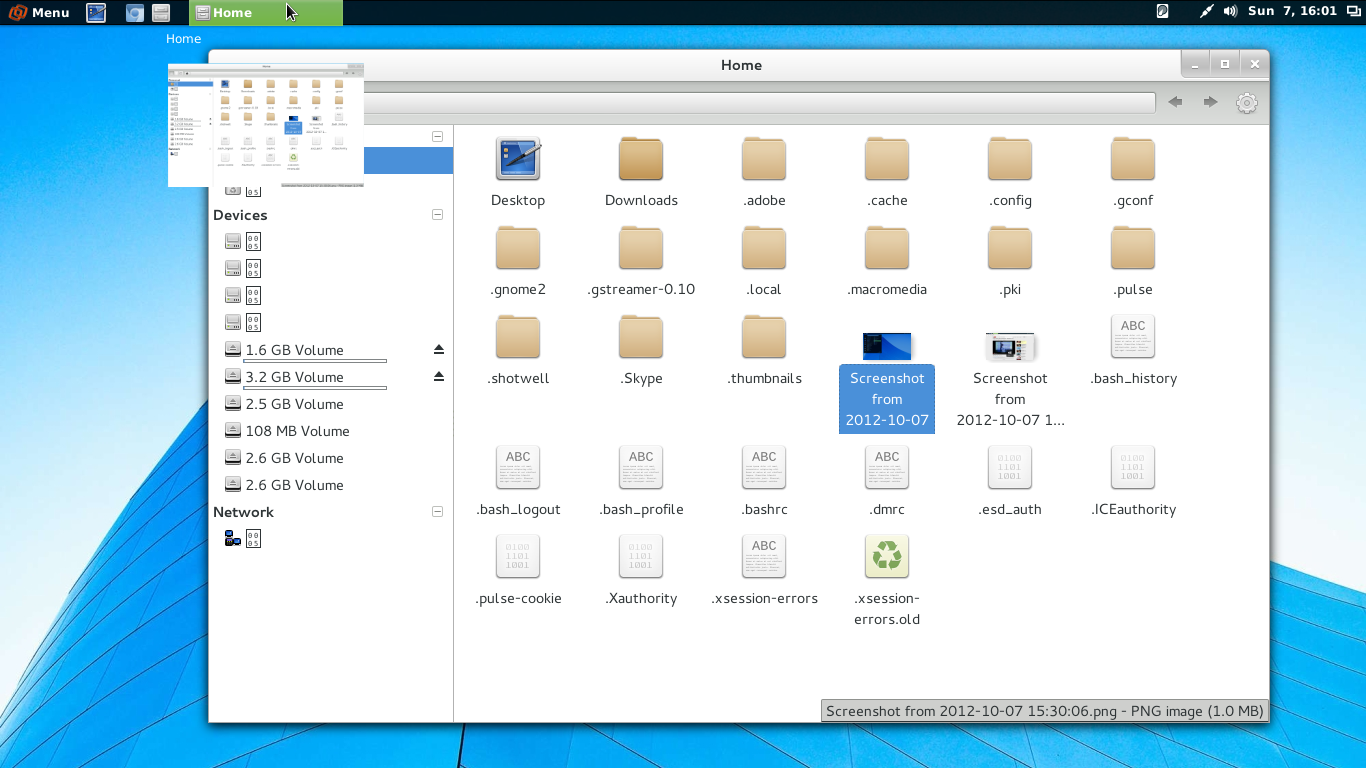This screenshot has height=768, width=1366.
Task: Click the workspace switcher in the tray
Action: [x=1354, y=13]
